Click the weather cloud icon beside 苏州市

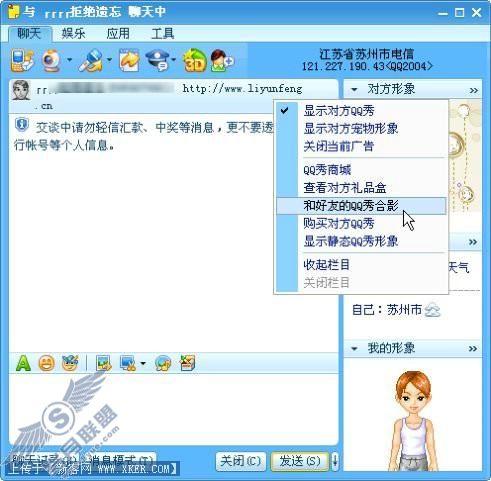click(x=432, y=310)
